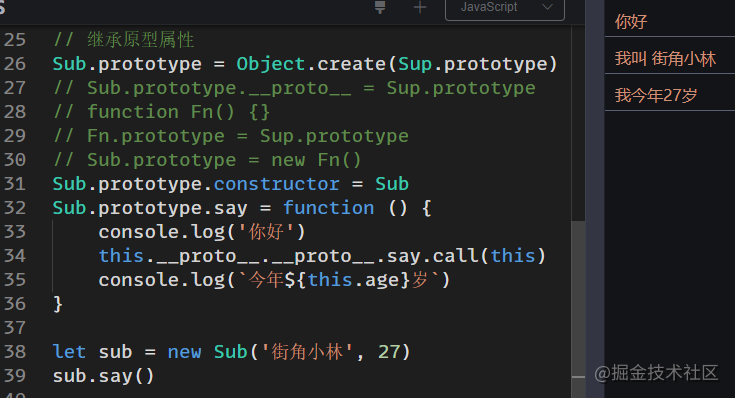Click the closing brace on line 36
The width and height of the screenshot is (735, 398).
(58, 304)
